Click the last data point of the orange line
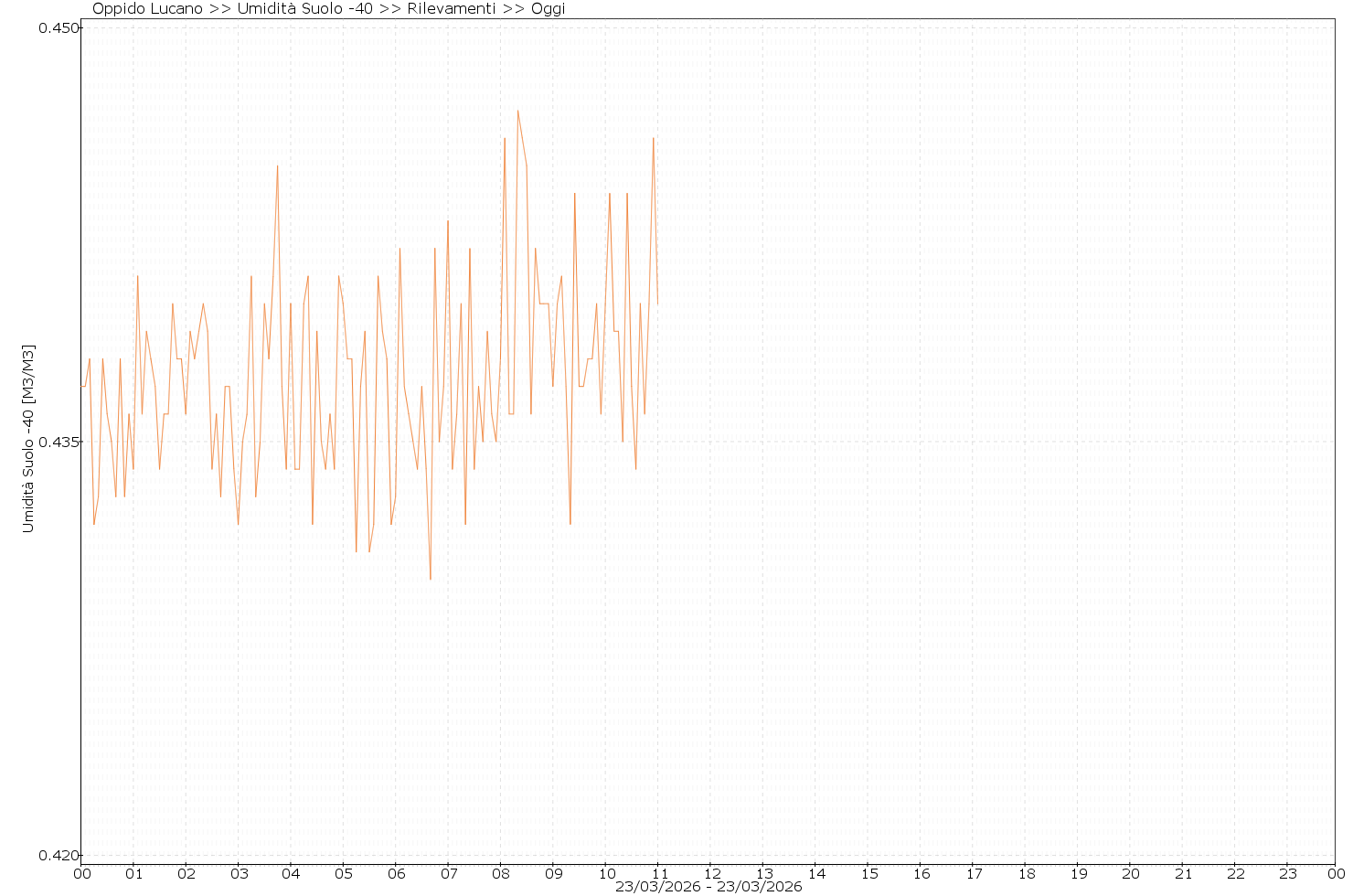 657,304
